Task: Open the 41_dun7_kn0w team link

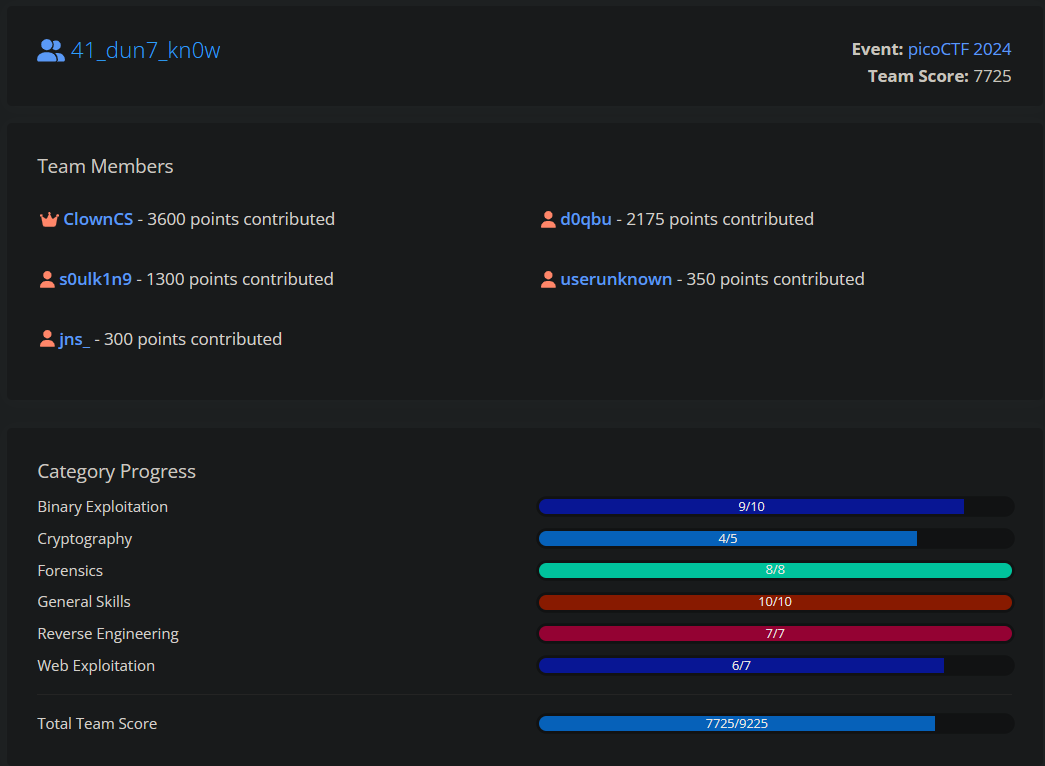Action: click(x=145, y=51)
